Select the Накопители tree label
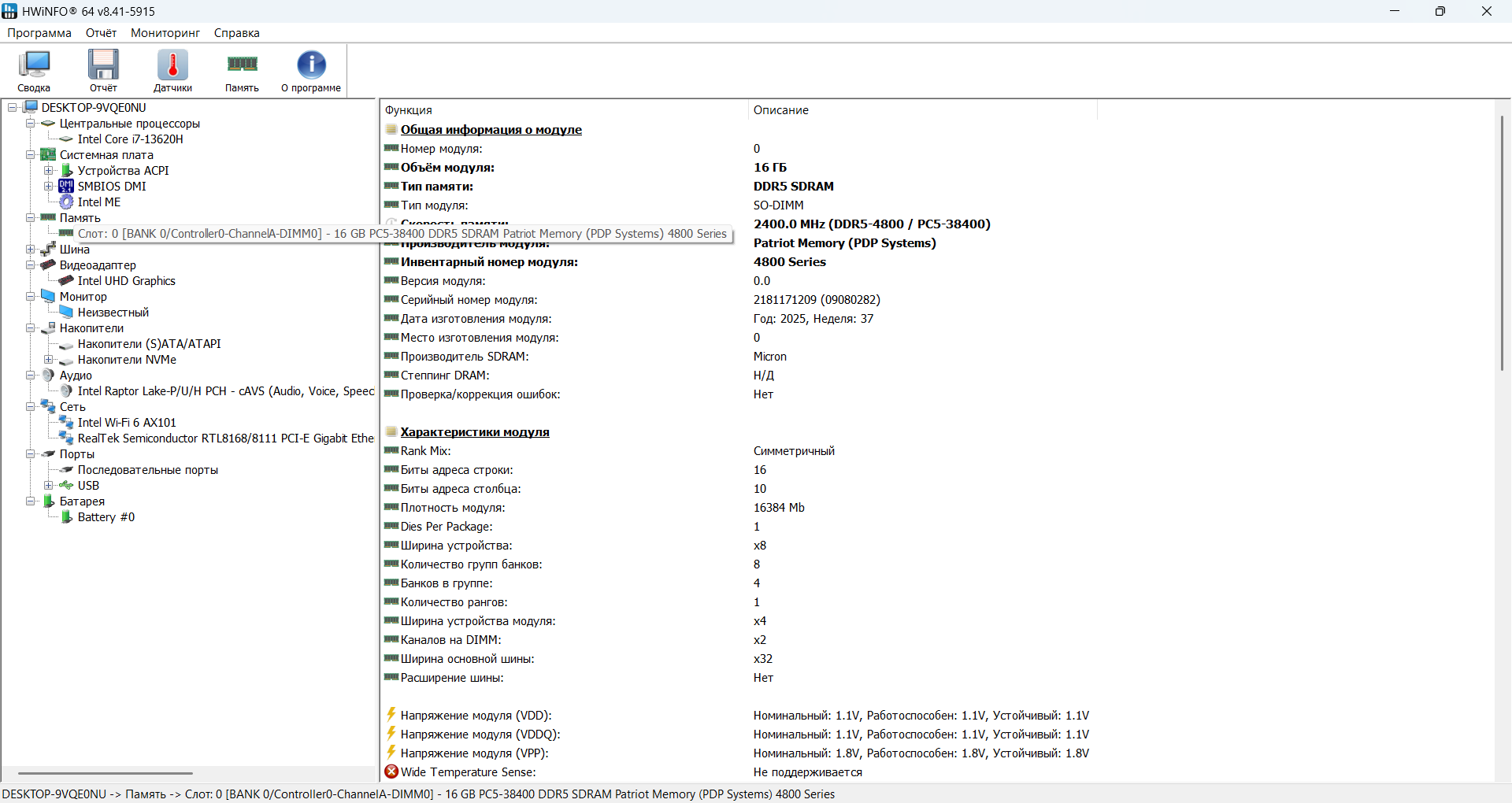The image size is (1512, 803). coord(91,328)
